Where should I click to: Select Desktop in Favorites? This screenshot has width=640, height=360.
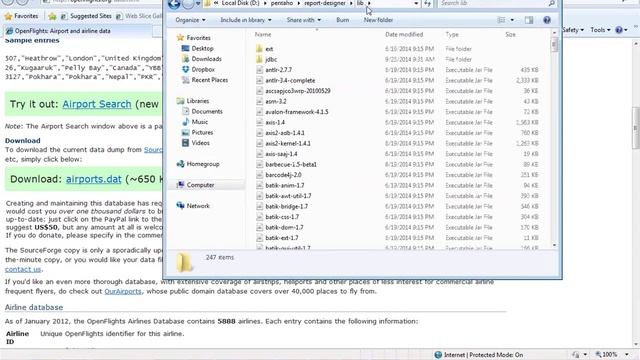coord(202,48)
